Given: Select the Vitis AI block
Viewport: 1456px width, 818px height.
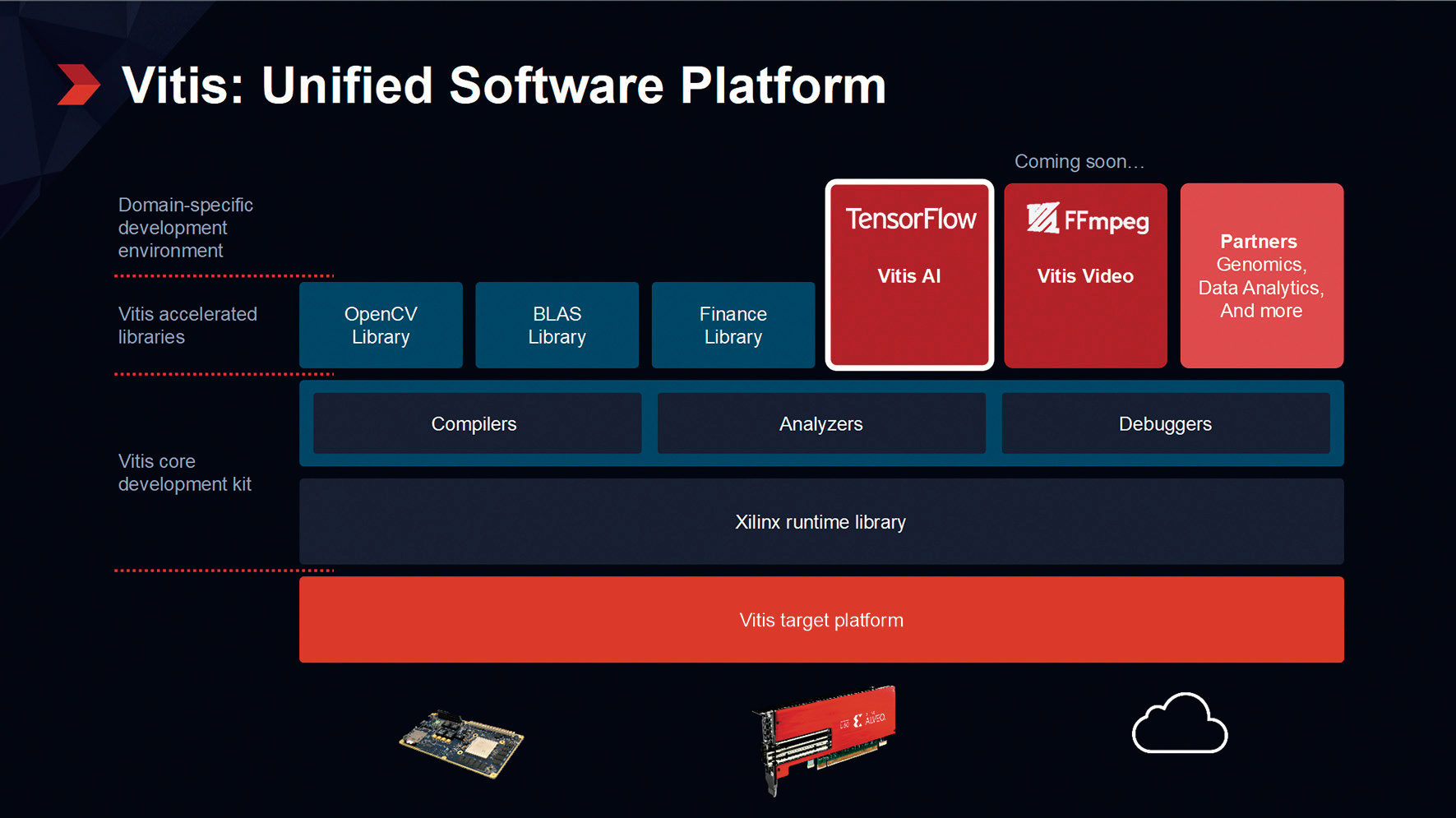Looking at the screenshot, I should [909, 275].
